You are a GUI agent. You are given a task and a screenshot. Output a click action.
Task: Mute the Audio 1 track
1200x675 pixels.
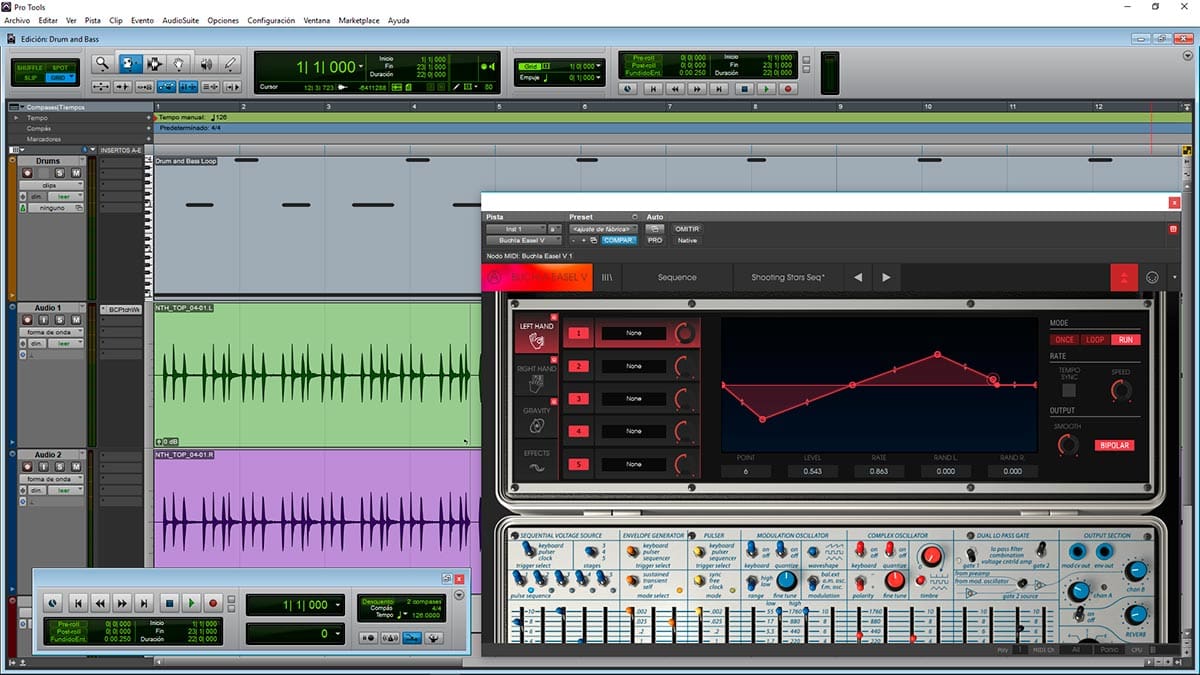pyautogui.click(x=76, y=320)
